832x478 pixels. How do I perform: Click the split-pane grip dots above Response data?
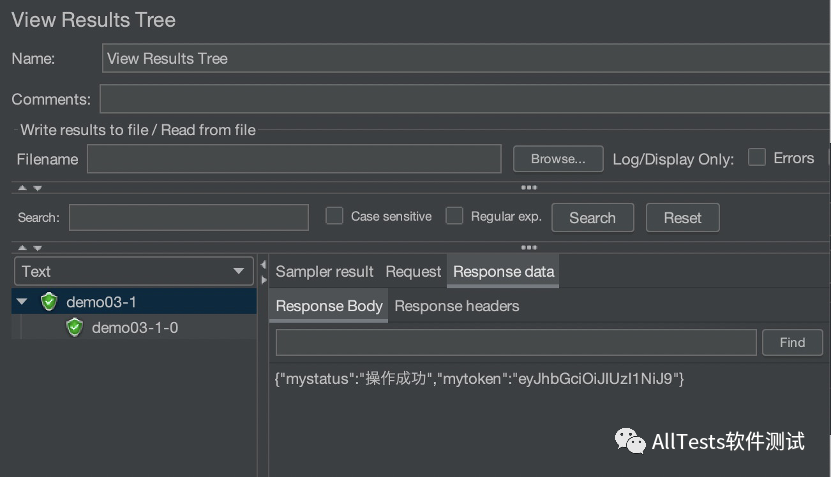(529, 247)
